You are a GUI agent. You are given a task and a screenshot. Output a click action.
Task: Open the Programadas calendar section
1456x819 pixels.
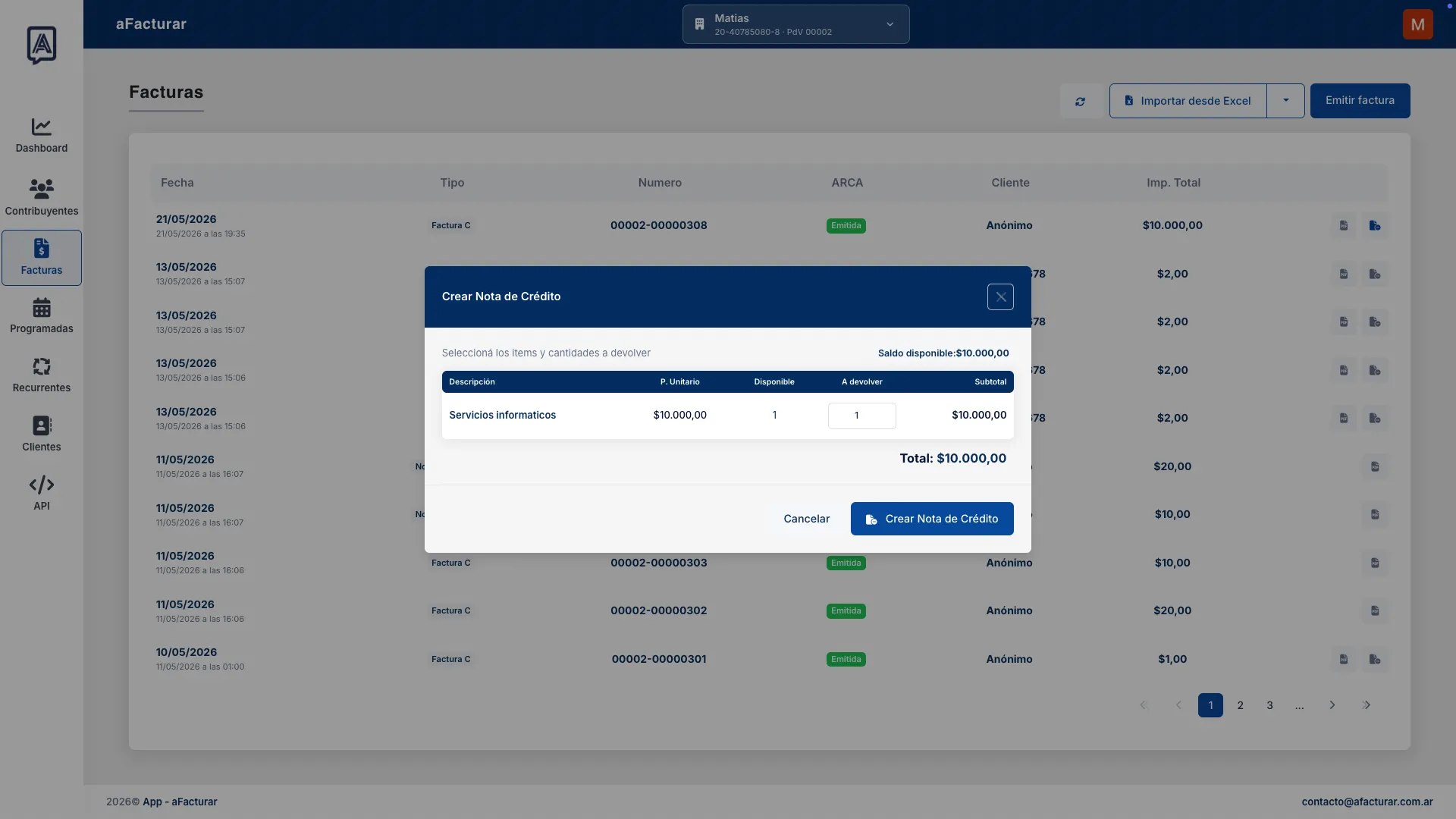click(42, 316)
